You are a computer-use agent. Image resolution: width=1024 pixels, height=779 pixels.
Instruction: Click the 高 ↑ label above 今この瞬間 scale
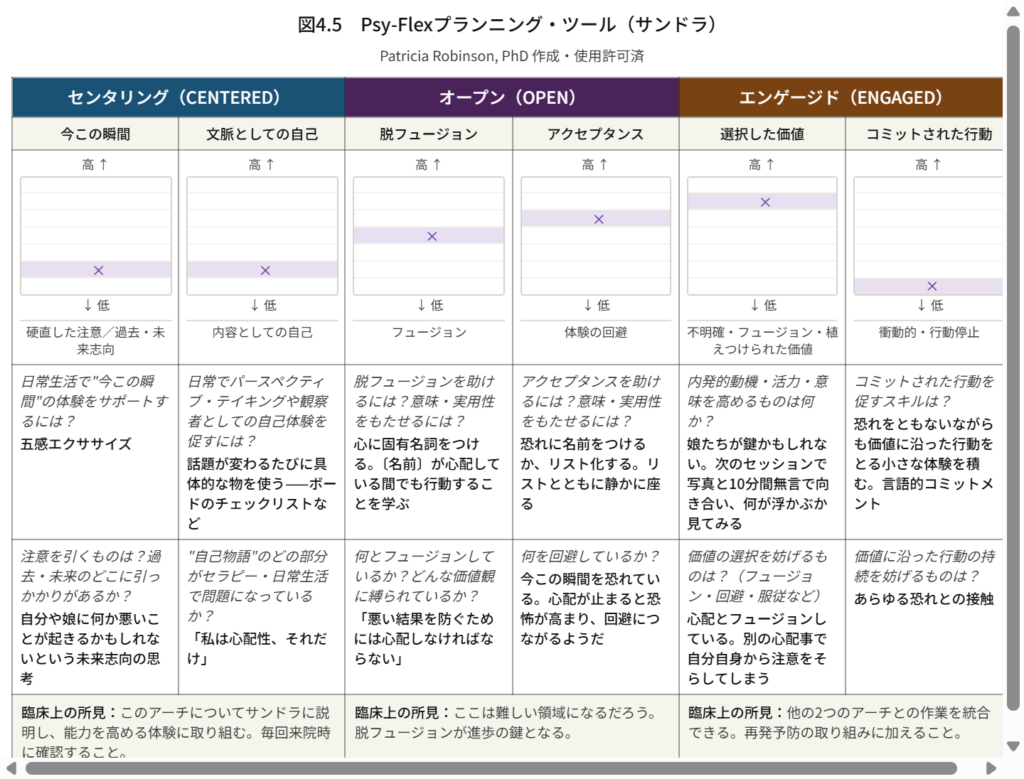(95, 165)
